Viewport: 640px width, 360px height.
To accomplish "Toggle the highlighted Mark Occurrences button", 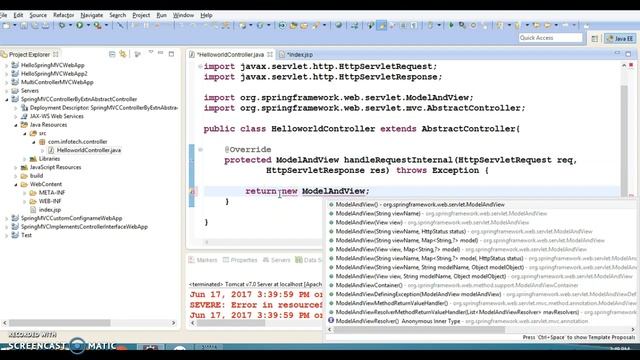I will pyautogui.click(x=382, y=25).
